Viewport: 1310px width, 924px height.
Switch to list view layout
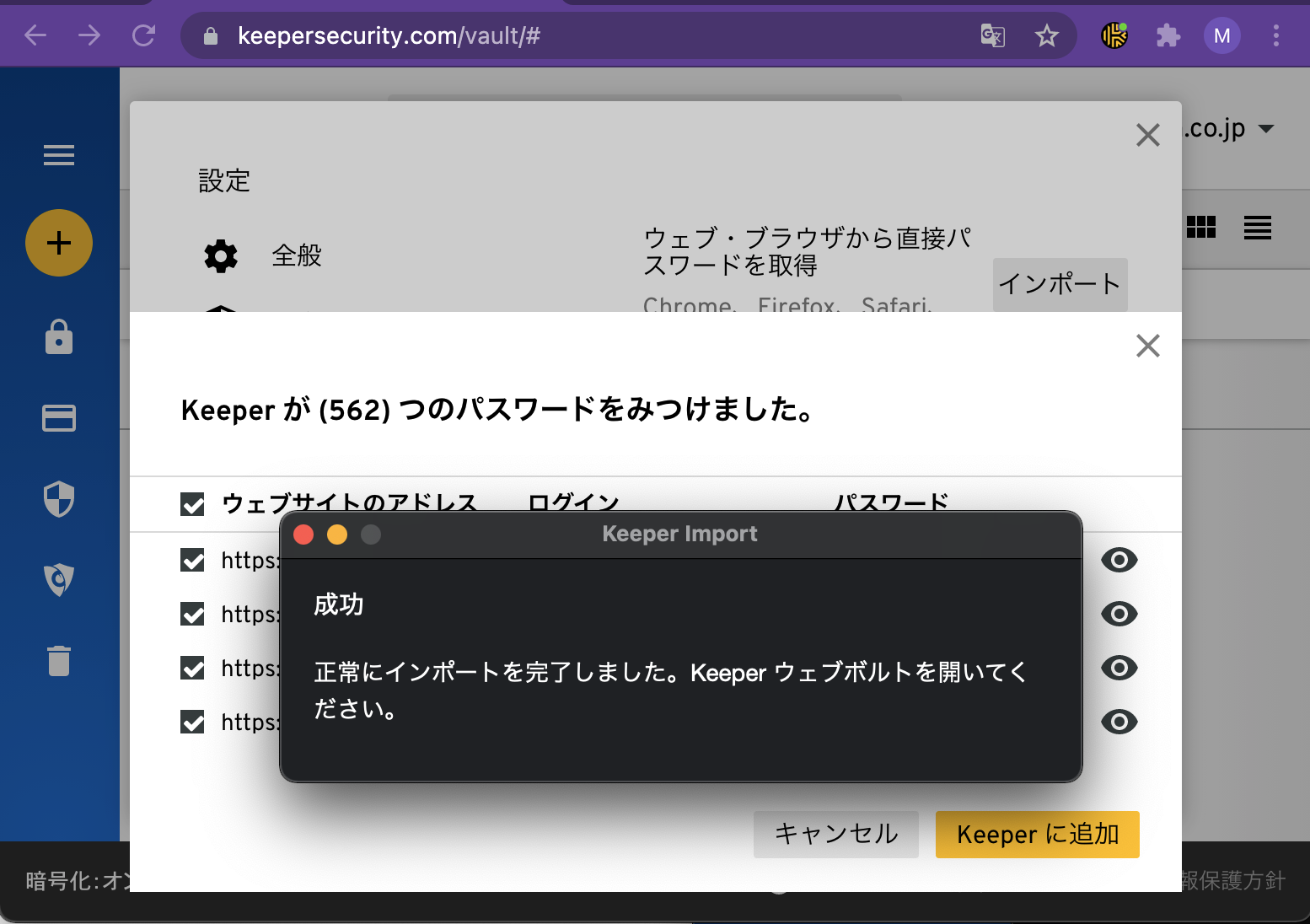(1257, 228)
